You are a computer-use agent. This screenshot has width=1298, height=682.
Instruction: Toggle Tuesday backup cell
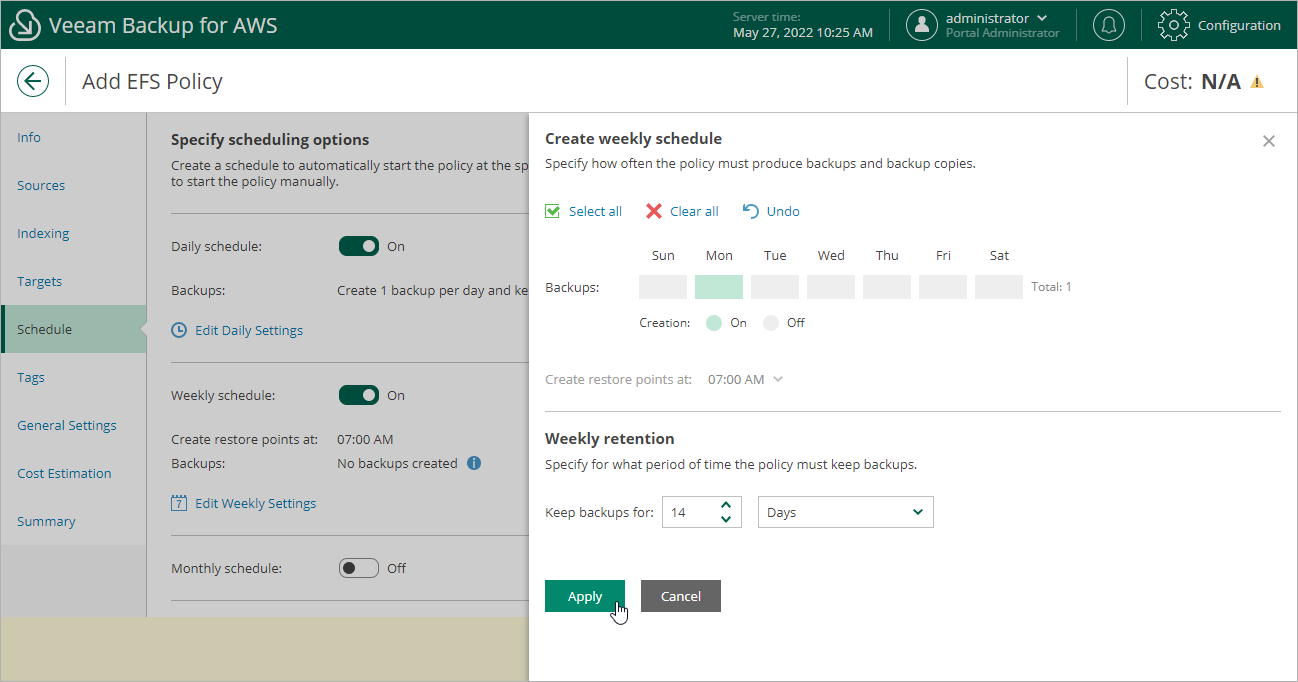coord(775,287)
